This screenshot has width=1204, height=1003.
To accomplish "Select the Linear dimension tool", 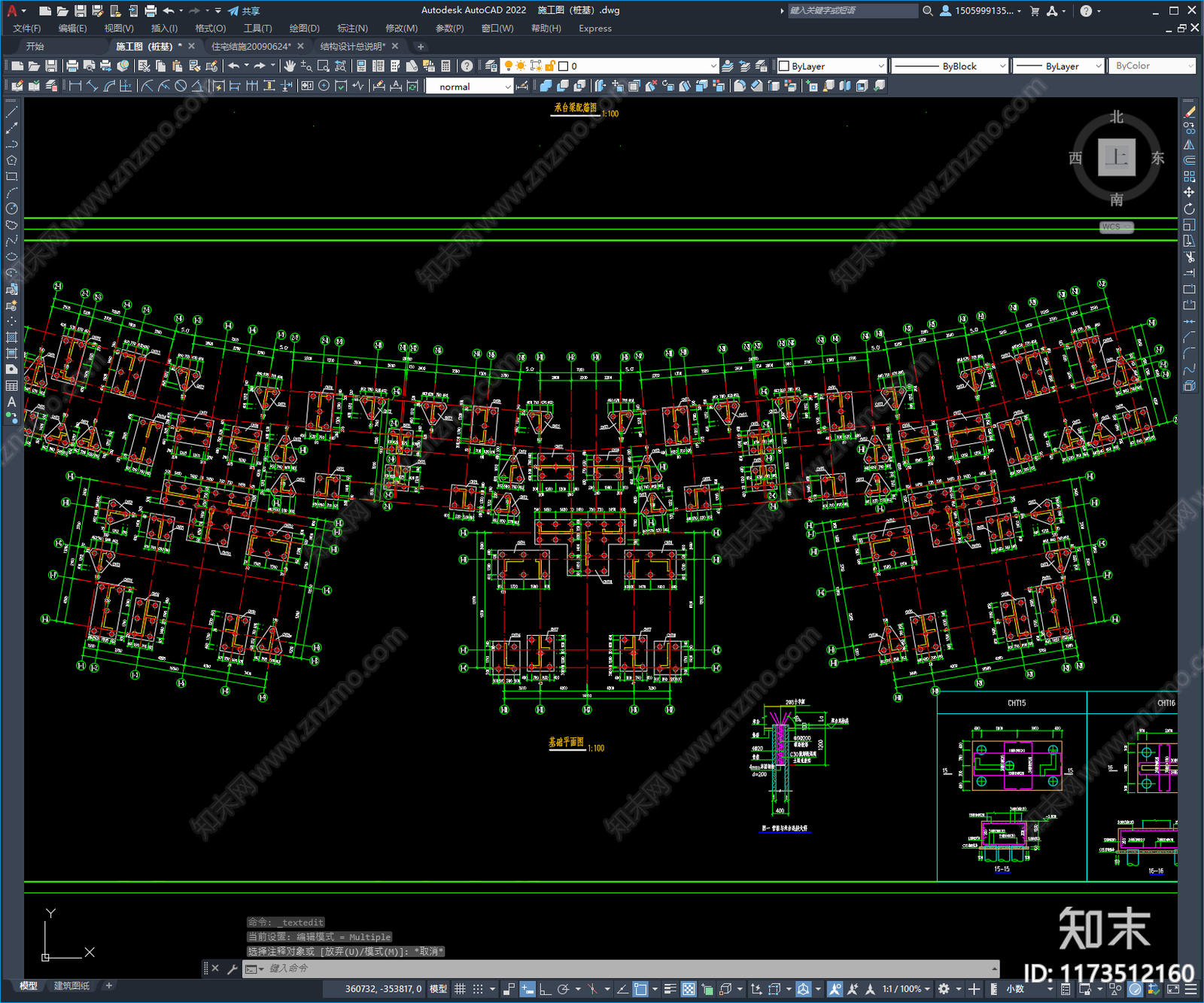I will click(75, 86).
